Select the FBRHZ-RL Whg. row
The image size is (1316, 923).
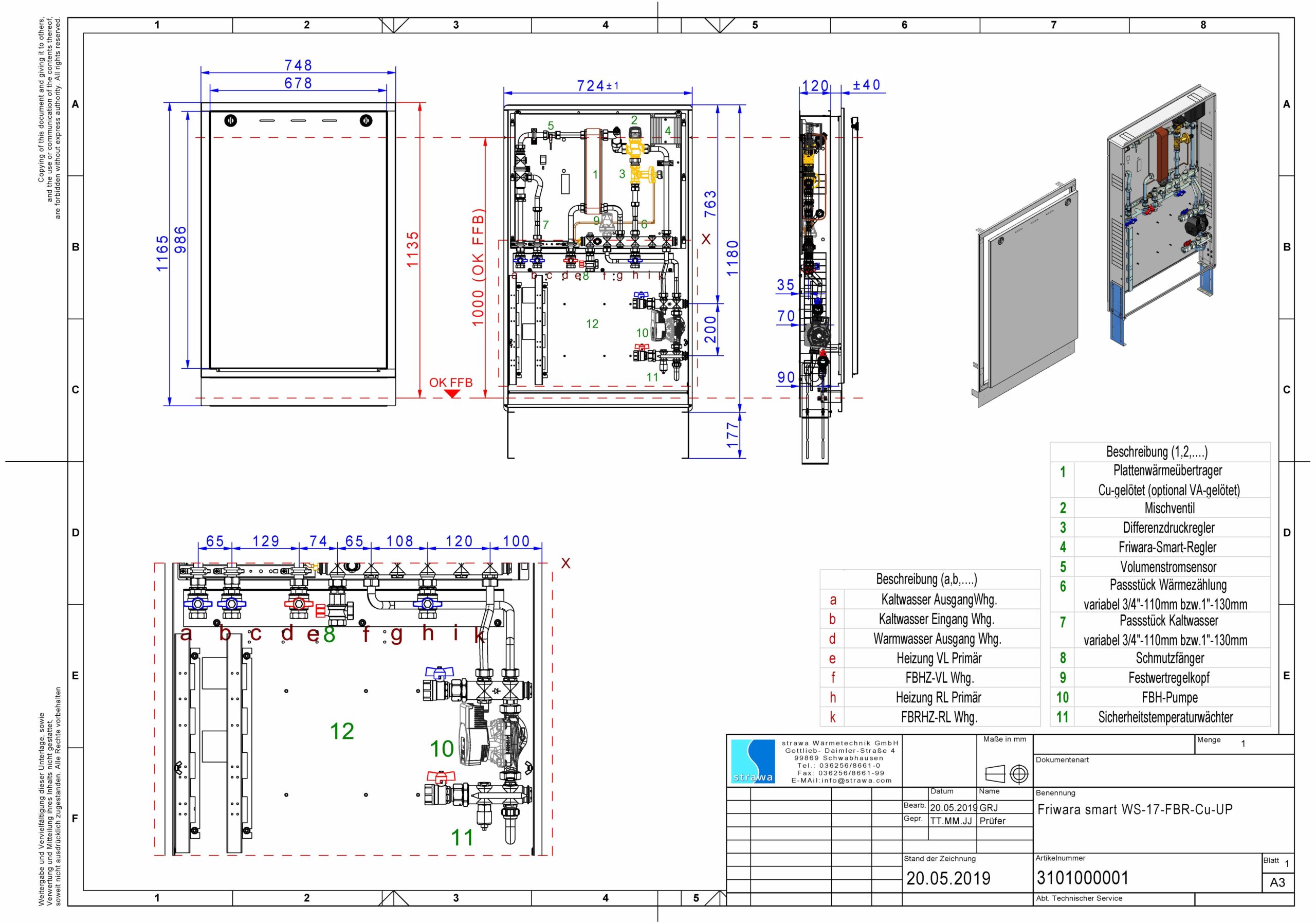tap(930, 717)
